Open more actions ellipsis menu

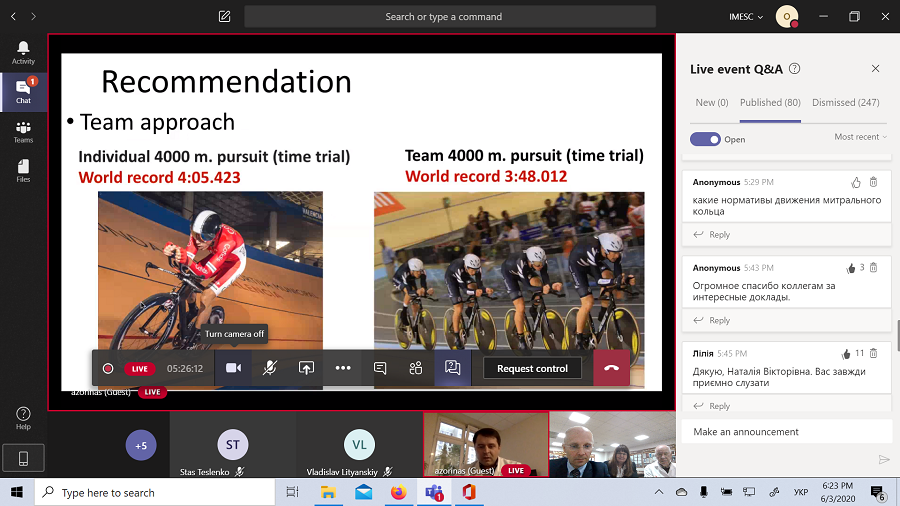click(x=343, y=368)
